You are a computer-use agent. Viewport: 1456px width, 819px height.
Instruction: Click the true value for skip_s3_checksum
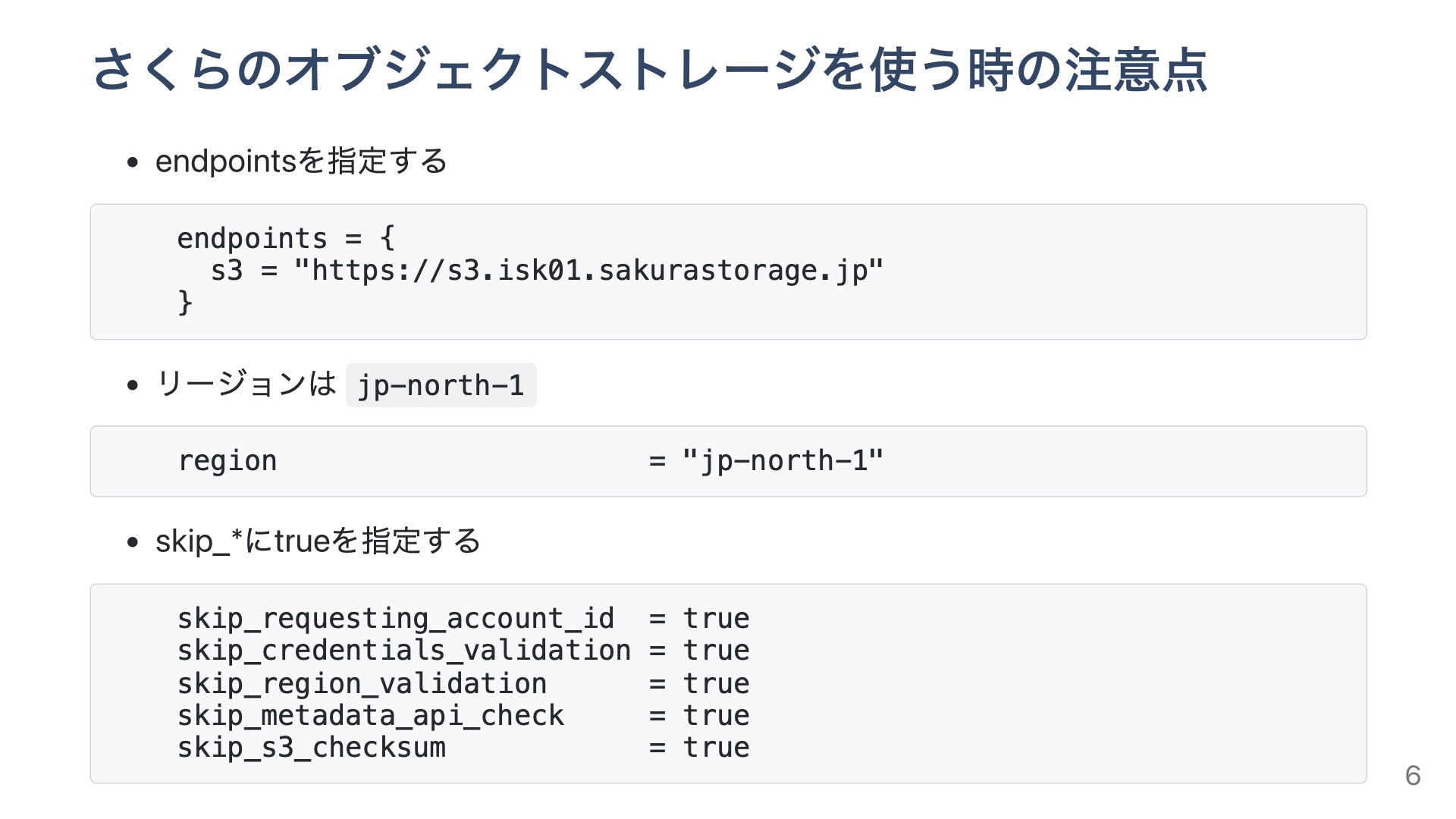pyautogui.click(x=716, y=748)
